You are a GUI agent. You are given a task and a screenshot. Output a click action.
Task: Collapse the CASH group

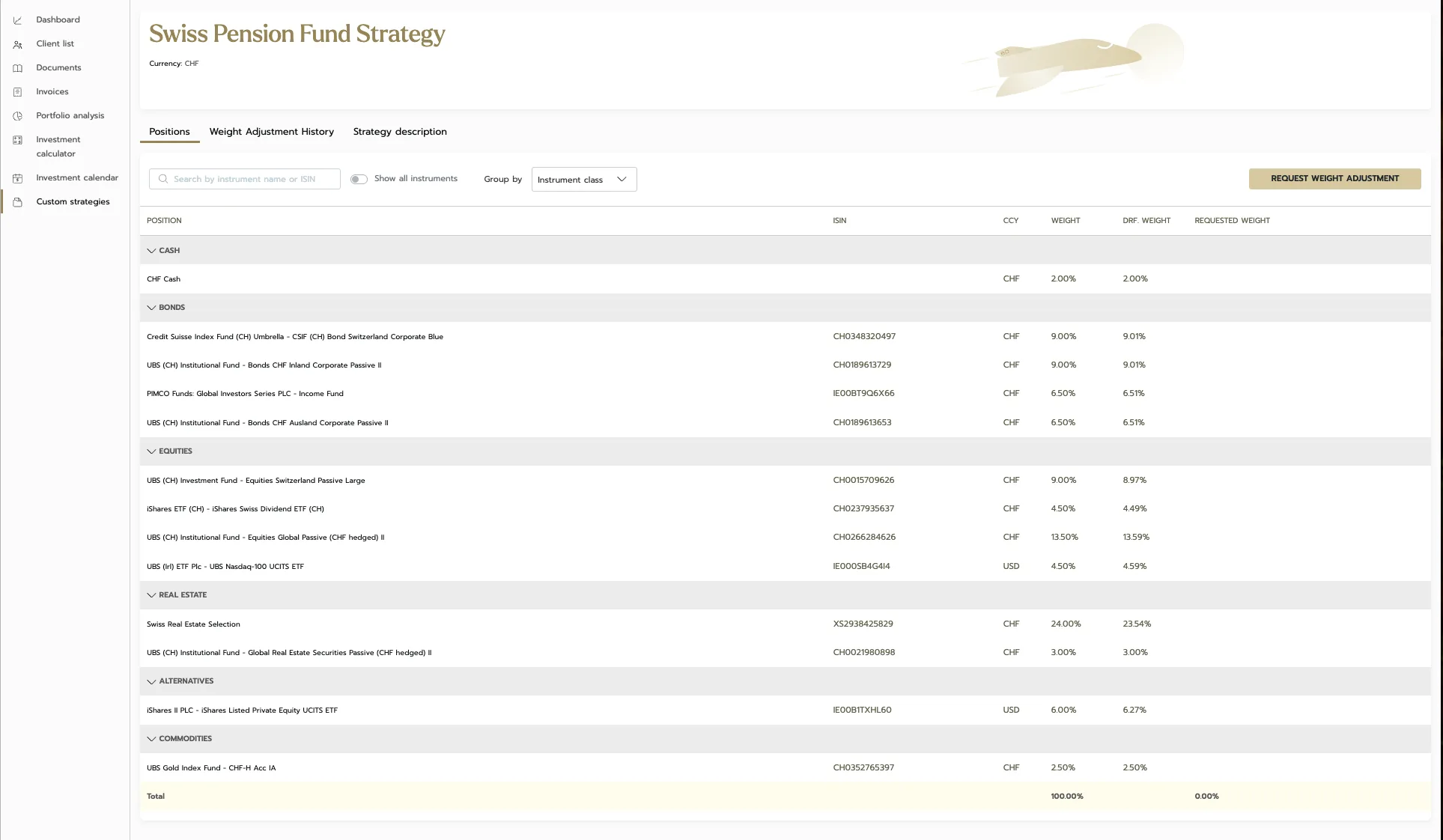pos(151,250)
